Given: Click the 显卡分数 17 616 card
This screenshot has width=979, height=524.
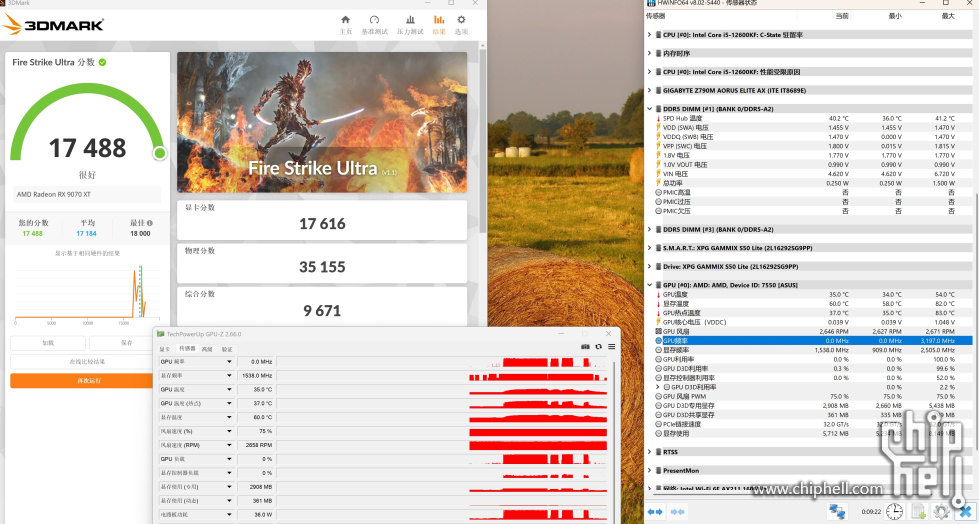Looking at the screenshot, I should (x=322, y=220).
